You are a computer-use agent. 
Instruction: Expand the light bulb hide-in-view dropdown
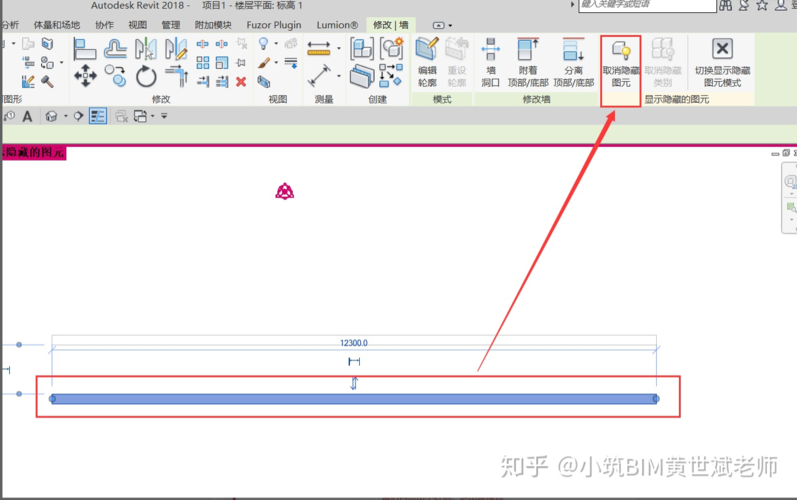click(276, 44)
